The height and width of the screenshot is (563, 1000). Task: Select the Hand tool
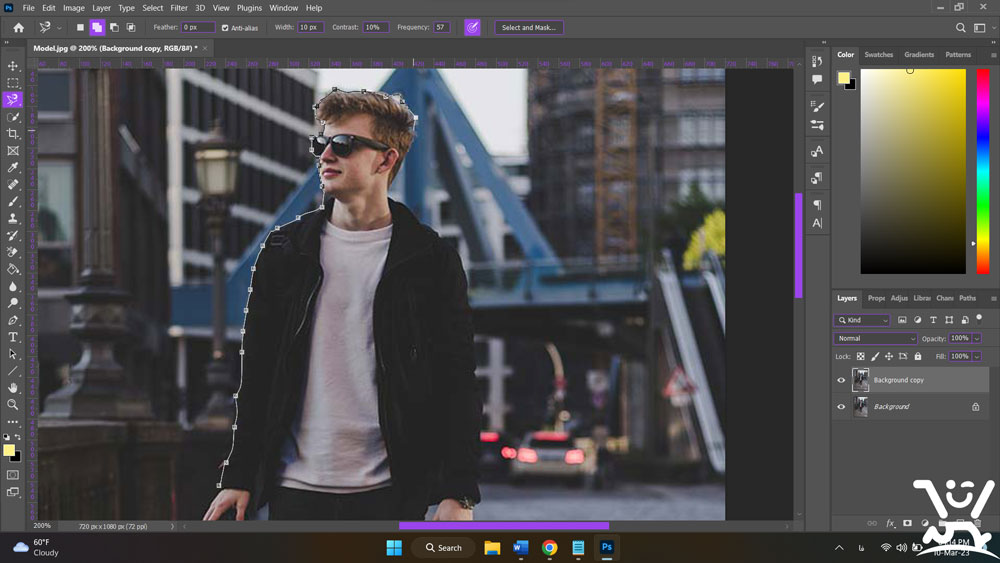tap(13, 388)
